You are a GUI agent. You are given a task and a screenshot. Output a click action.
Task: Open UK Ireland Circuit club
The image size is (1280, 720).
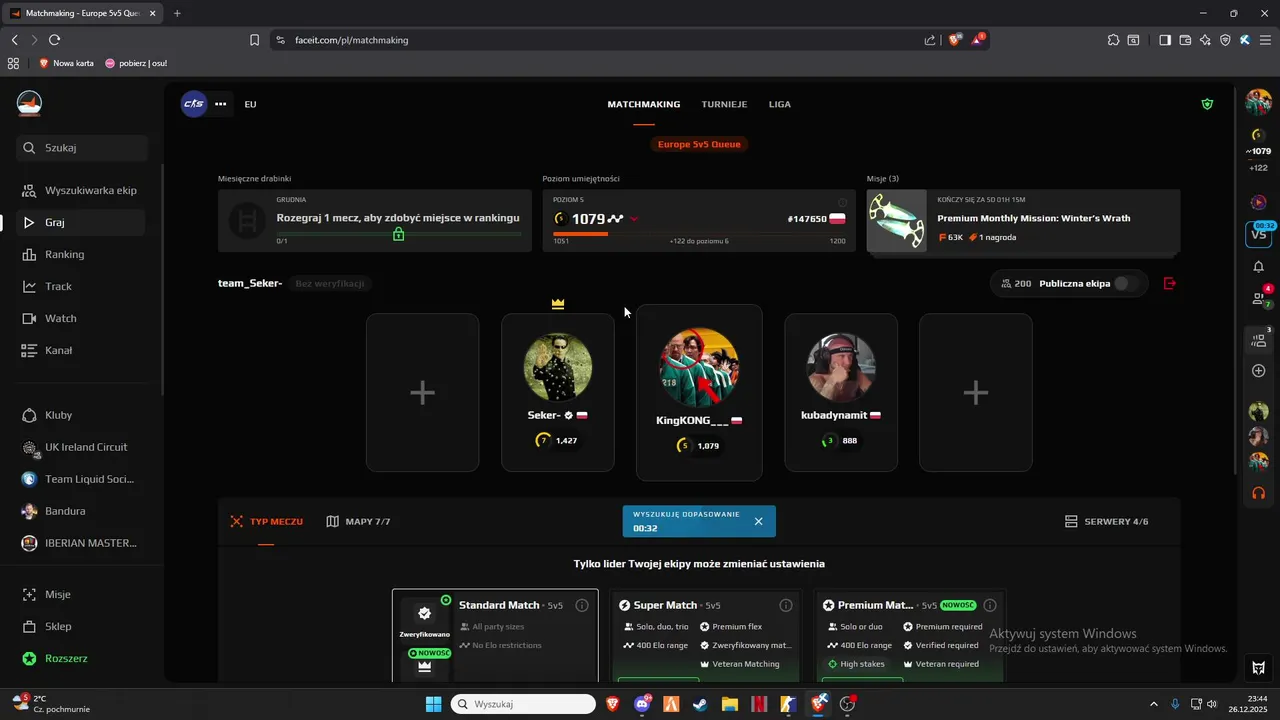click(x=82, y=447)
